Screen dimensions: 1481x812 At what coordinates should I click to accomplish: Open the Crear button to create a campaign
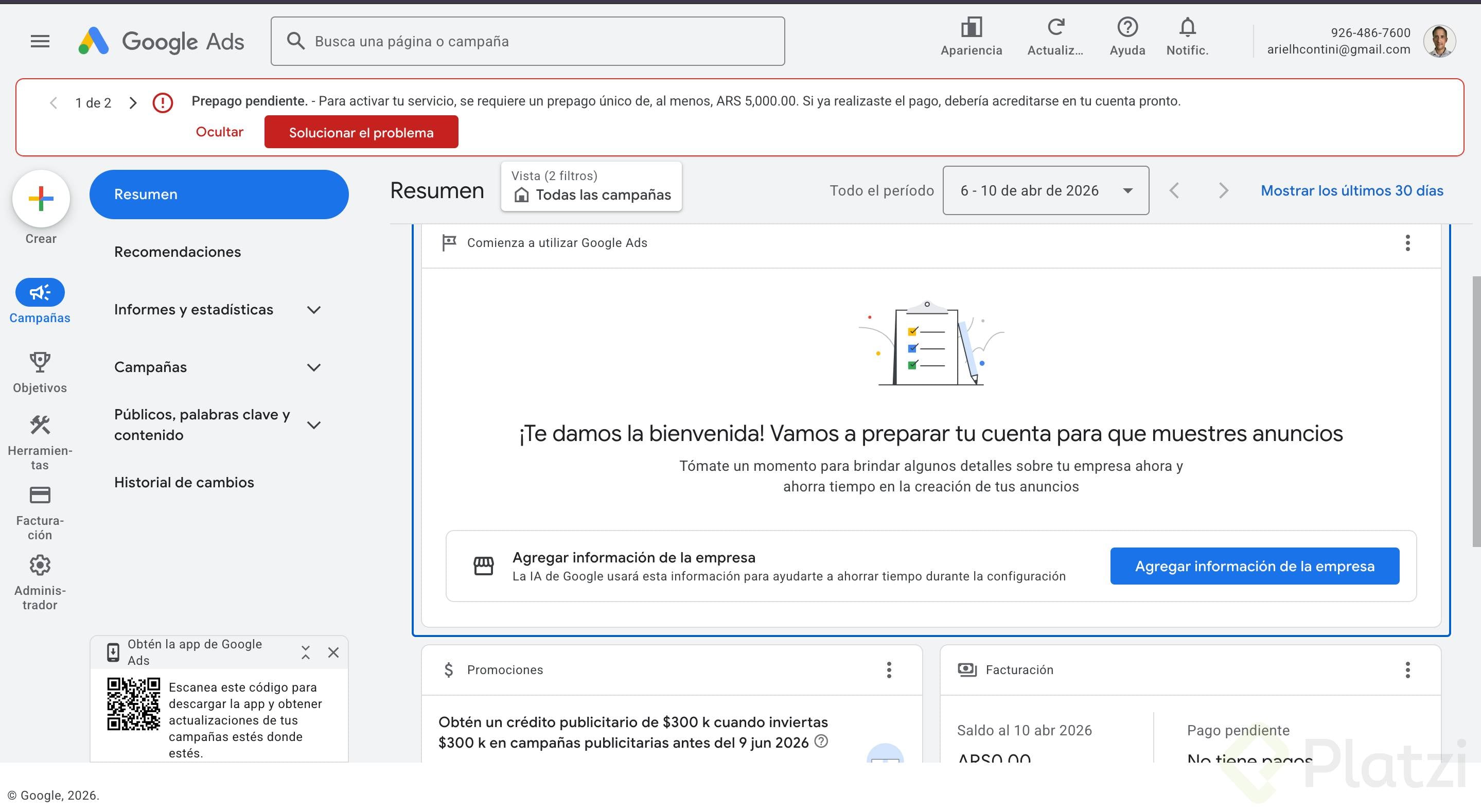(x=40, y=199)
